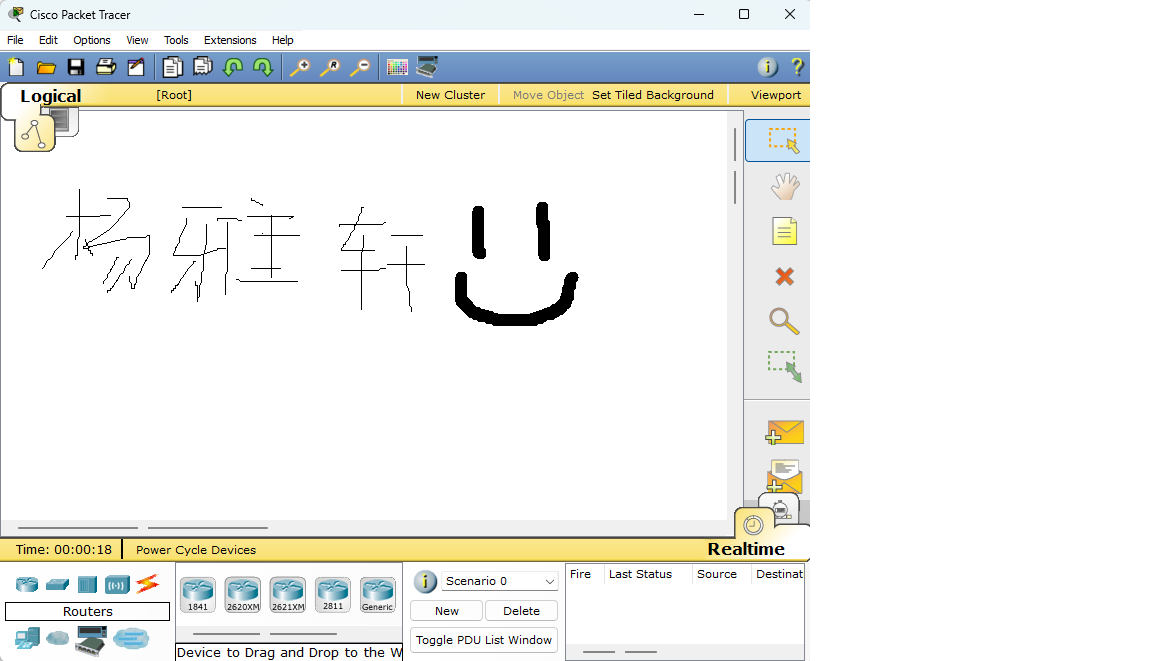Open help contents with question mark icon
The image size is (1152, 661).
tap(797, 68)
